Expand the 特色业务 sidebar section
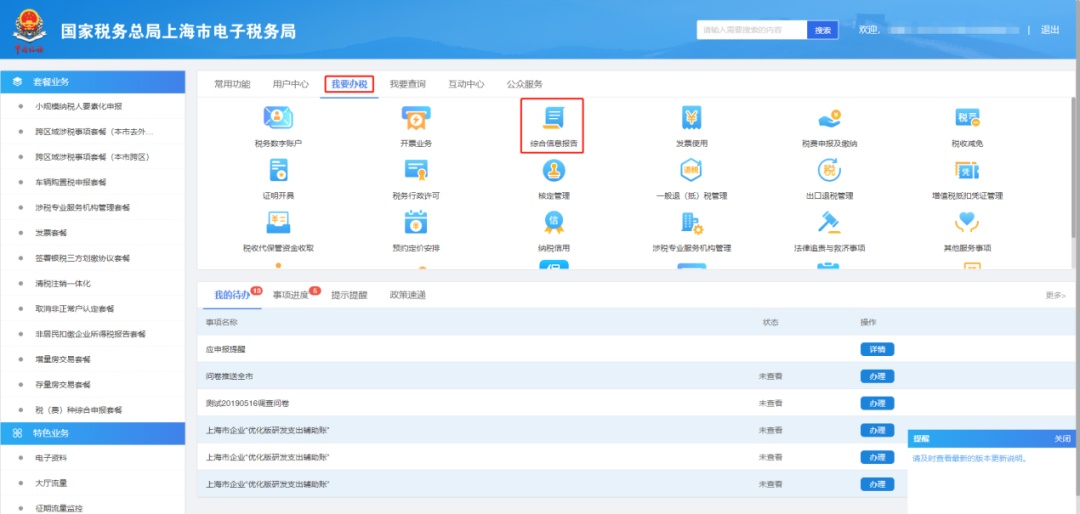The width and height of the screenshot is (1080, 514). 92,433
